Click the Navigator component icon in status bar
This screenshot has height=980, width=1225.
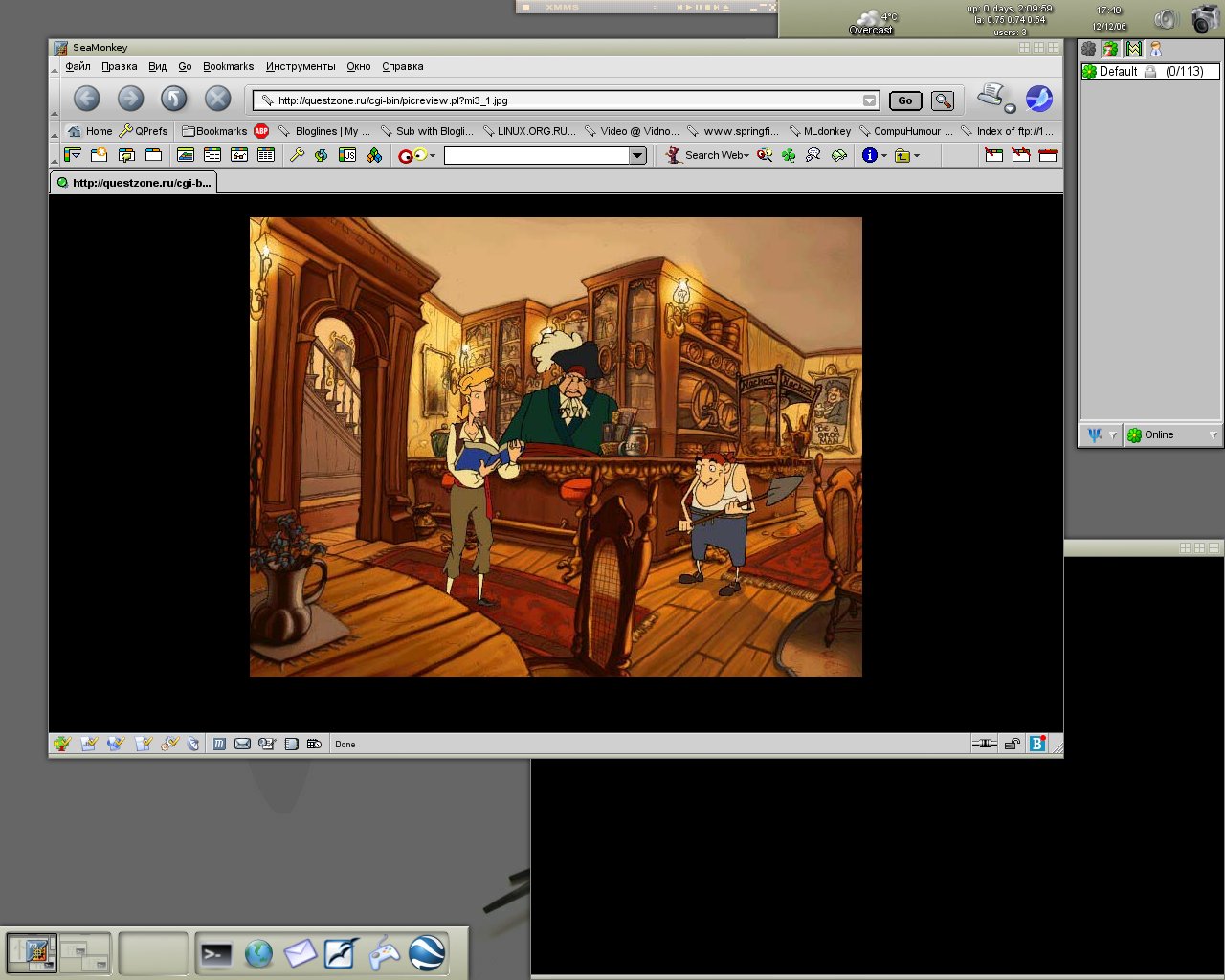[219, 744]
